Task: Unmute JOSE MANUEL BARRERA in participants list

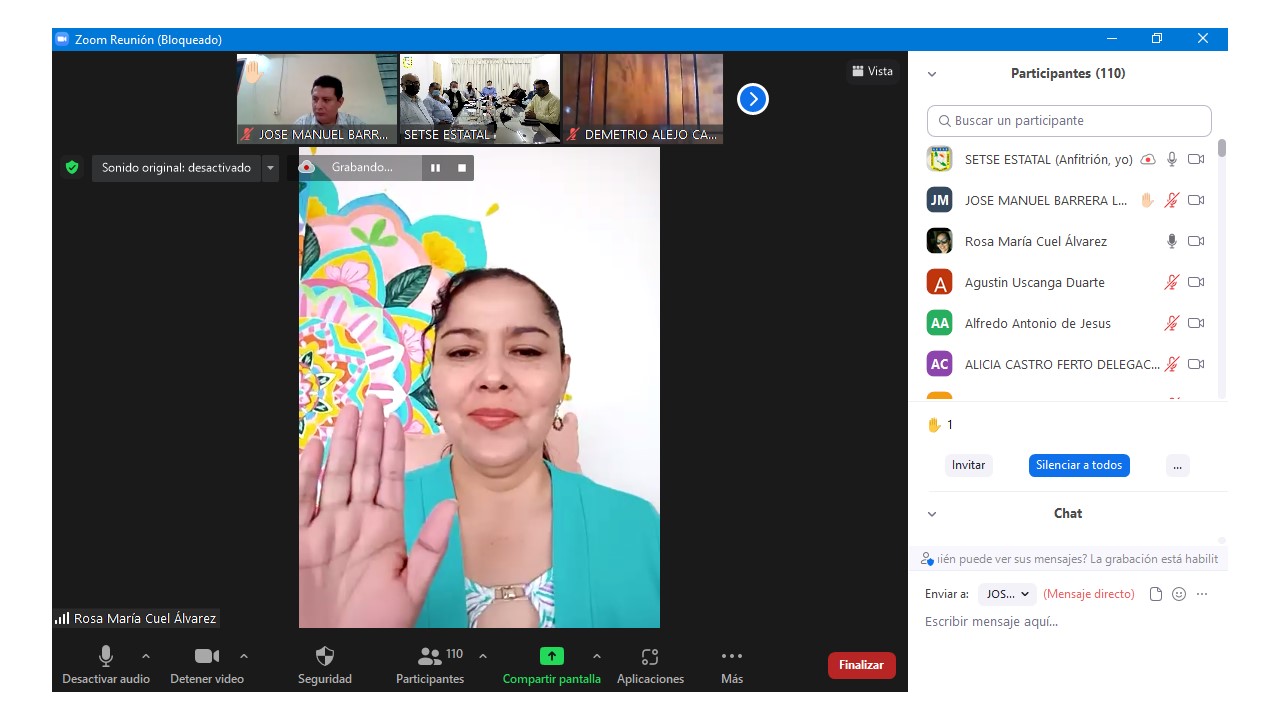Action: point(1172,200)
